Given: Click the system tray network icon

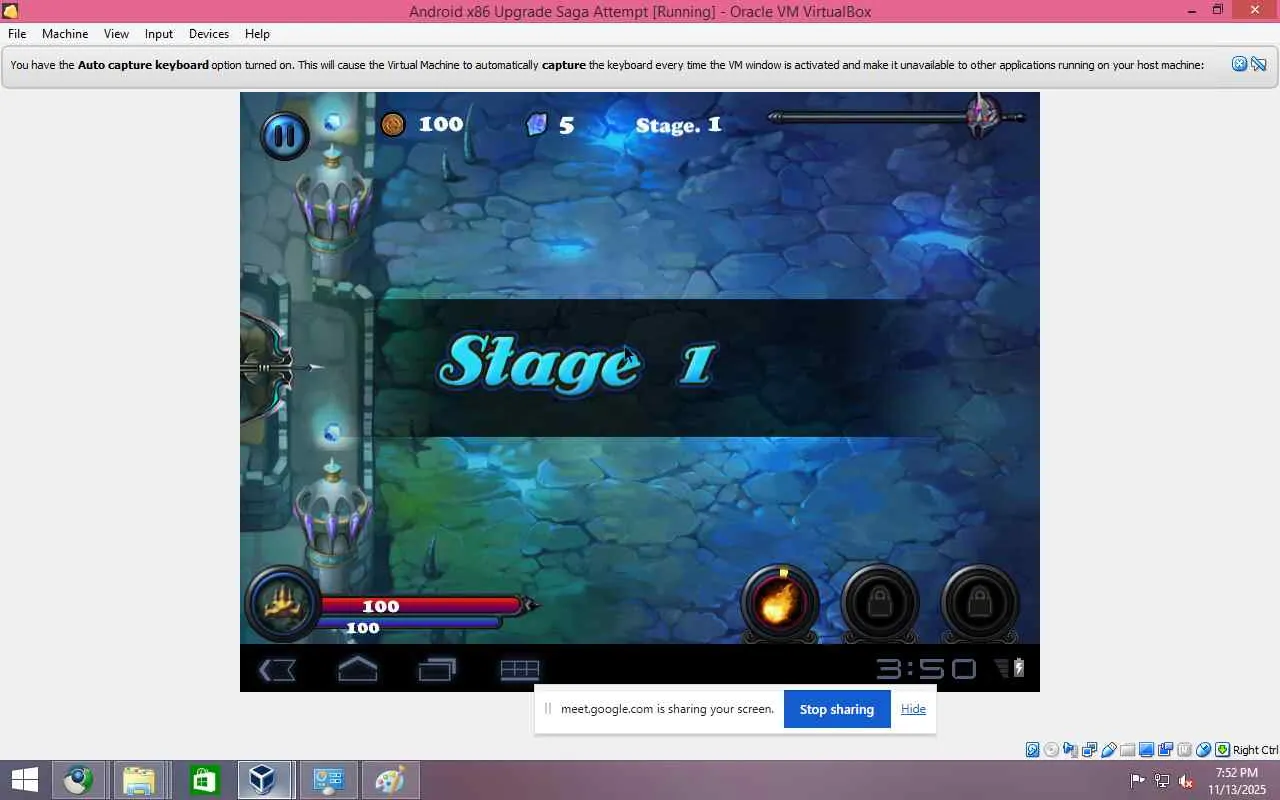Looking at the screenshot, I should [x=1162, y=780].
